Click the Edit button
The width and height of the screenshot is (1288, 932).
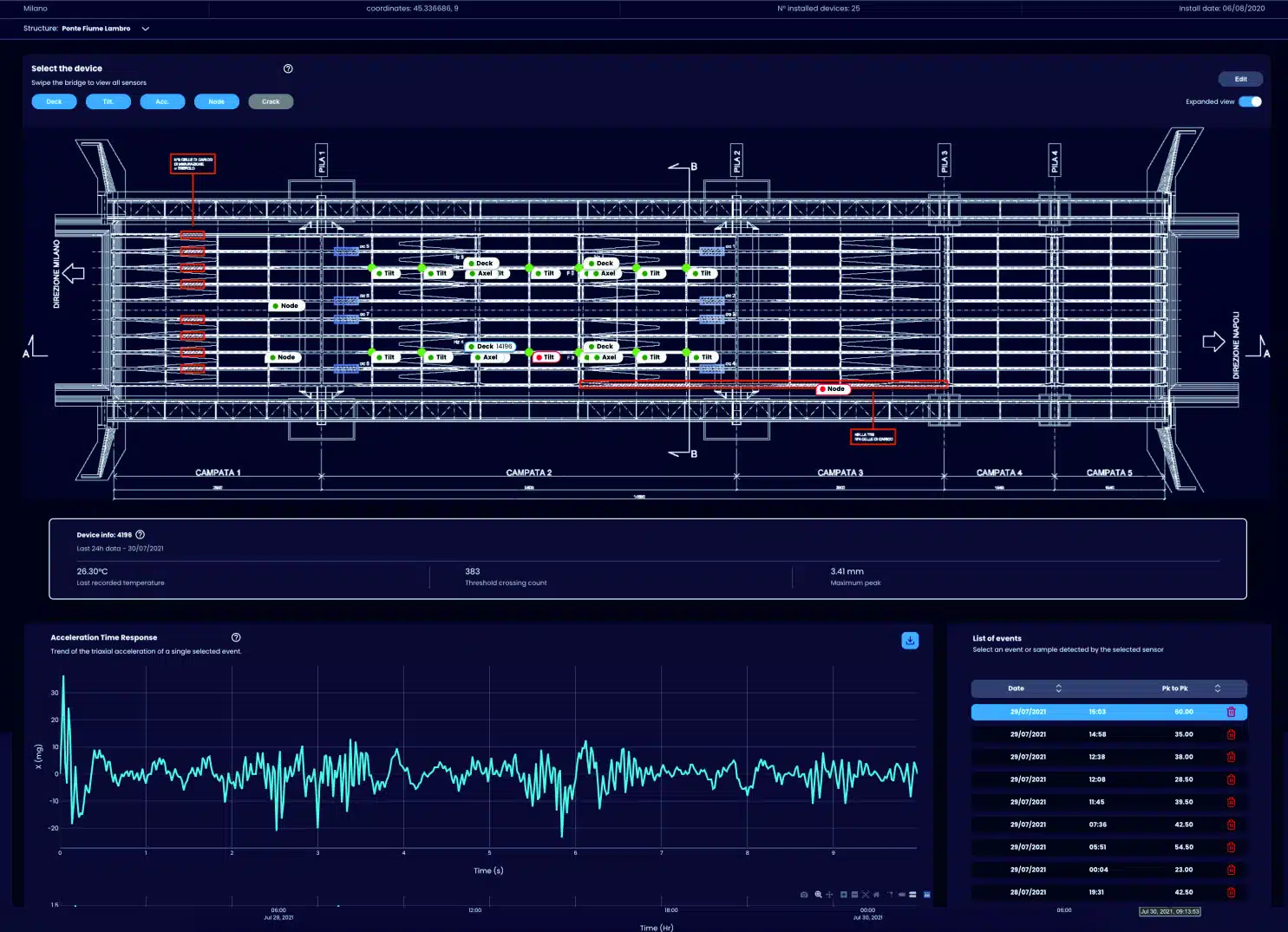(1240, 79)
